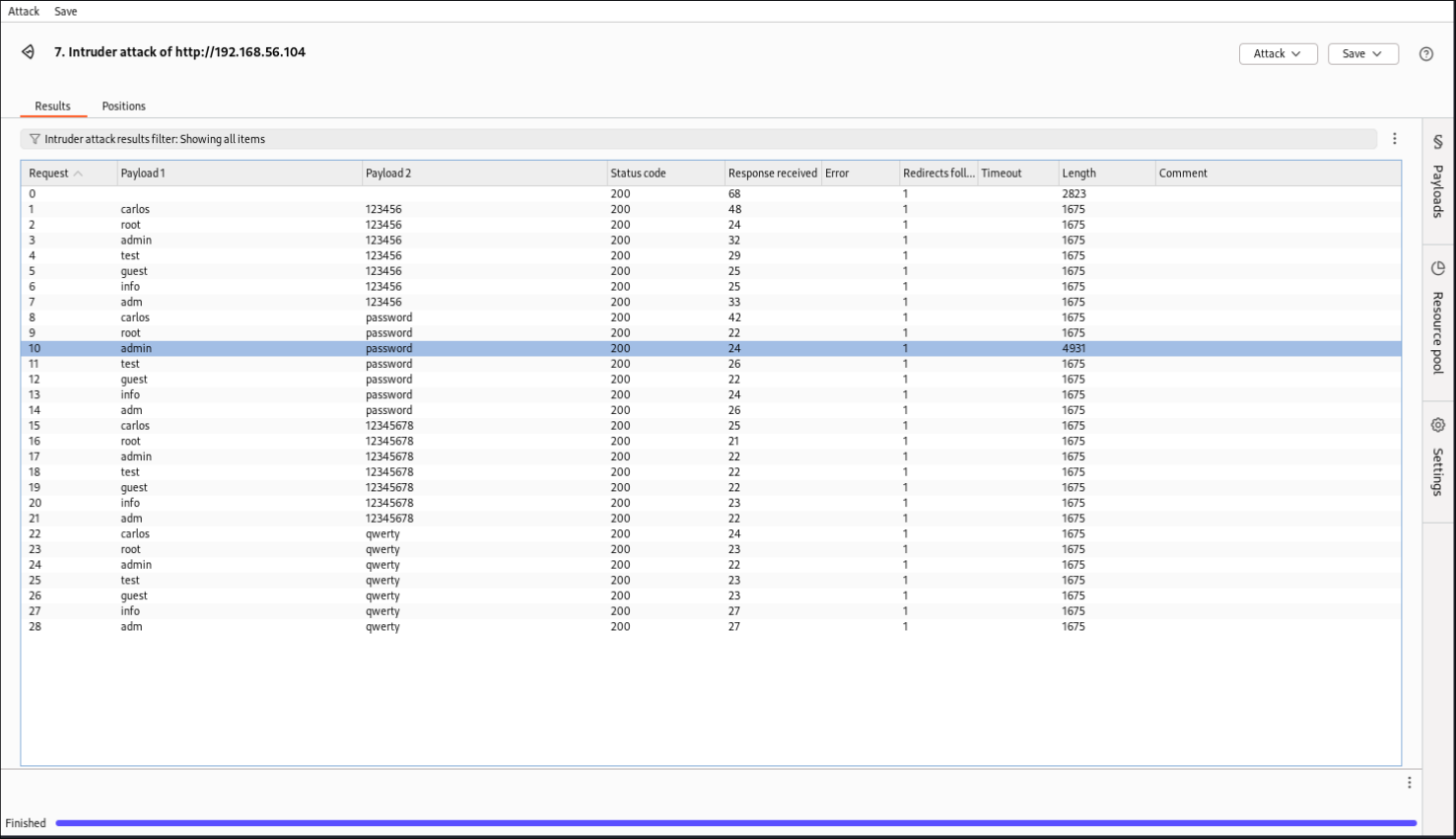Open the Attack menu in menu bar
Image resolution: width=1456 pixels, height=839 pixels.
pos(24,11)
